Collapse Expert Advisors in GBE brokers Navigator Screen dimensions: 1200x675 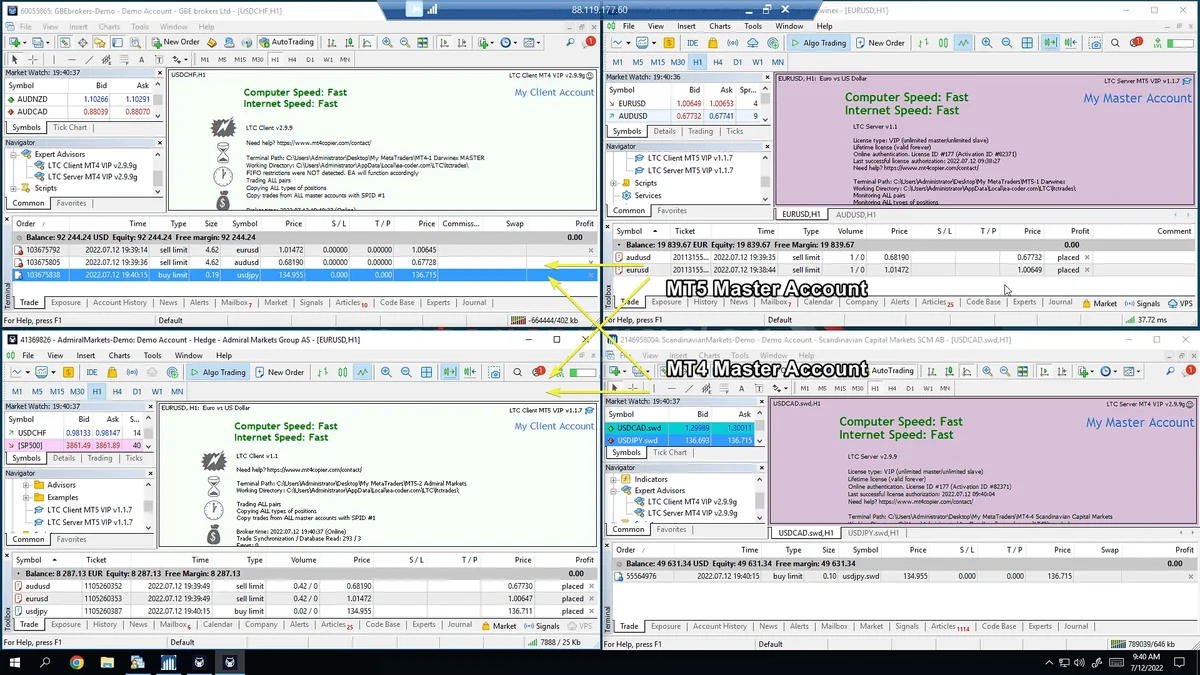[14, 154]
